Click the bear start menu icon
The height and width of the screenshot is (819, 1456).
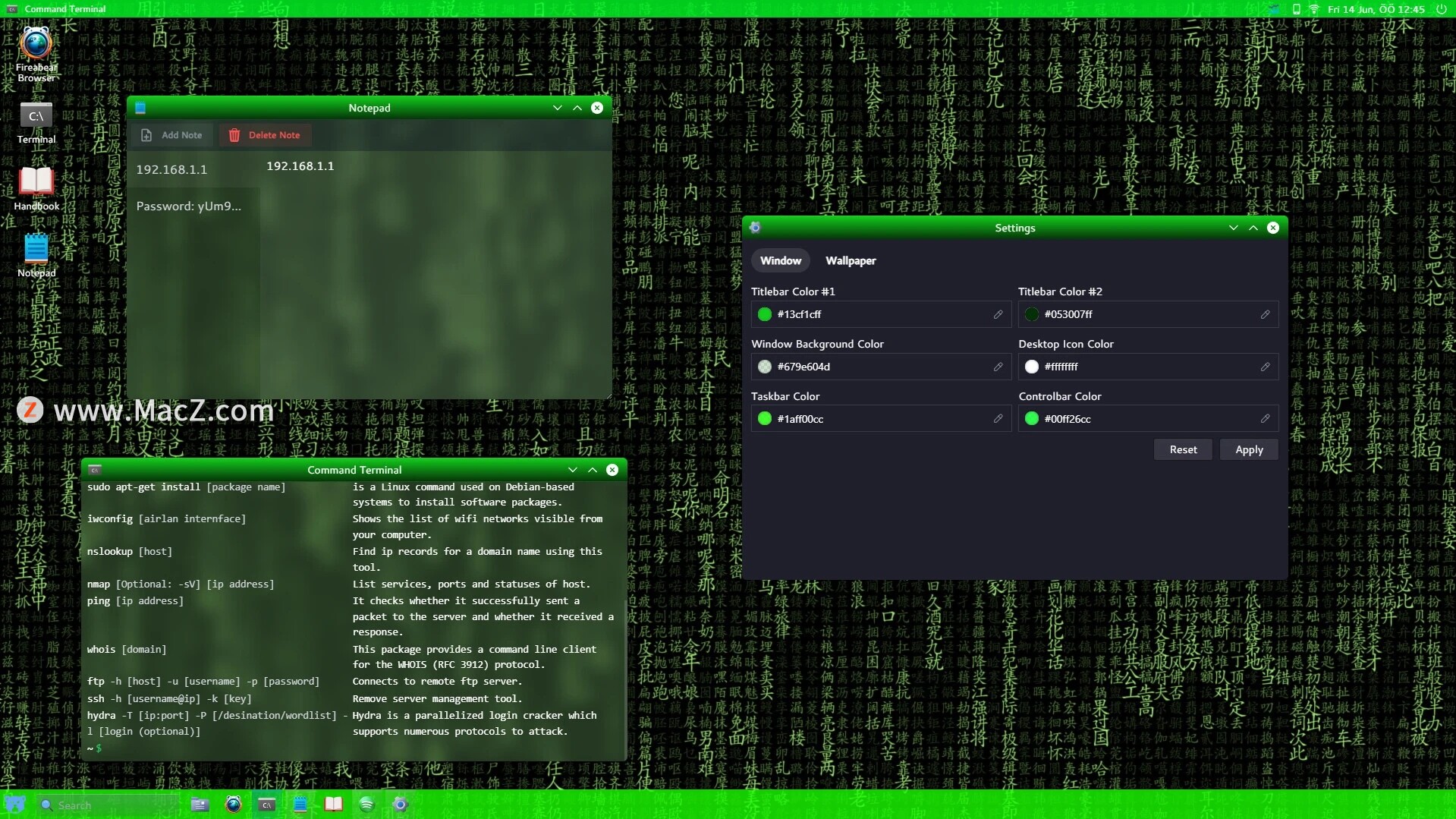pyautogui.click(x=15, y=805)
